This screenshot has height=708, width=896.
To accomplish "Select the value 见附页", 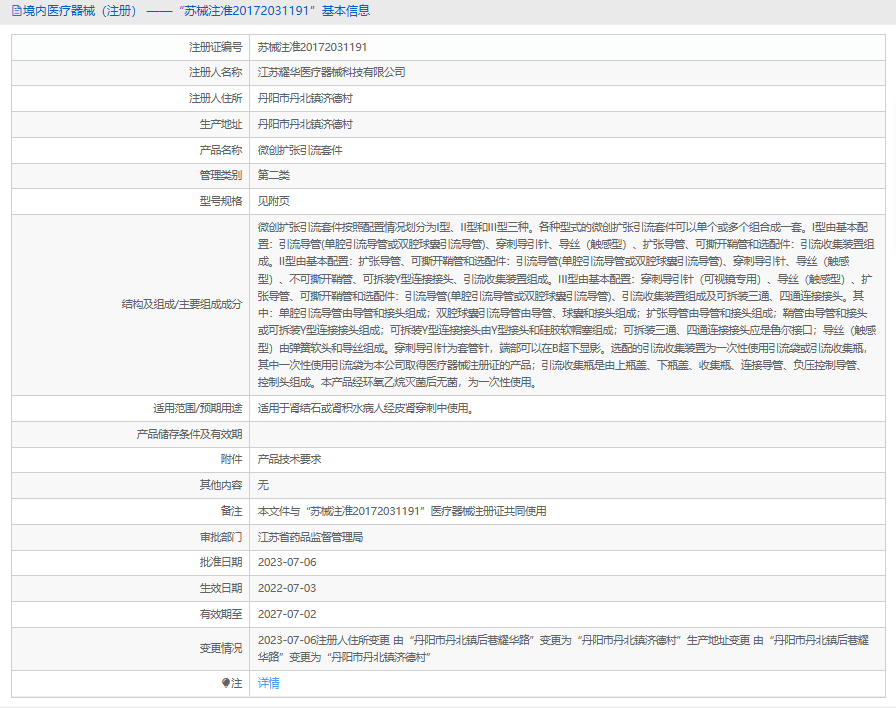I will pyautogui.click(x=274, y=201).
